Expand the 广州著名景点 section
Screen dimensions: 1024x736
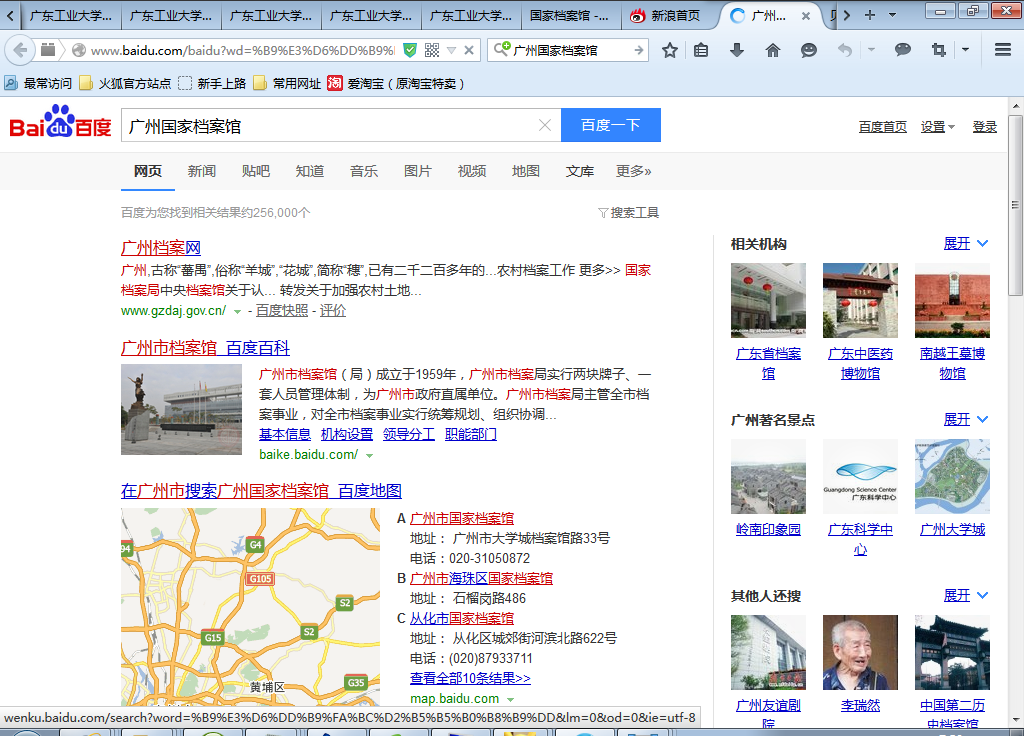(965, 420)
